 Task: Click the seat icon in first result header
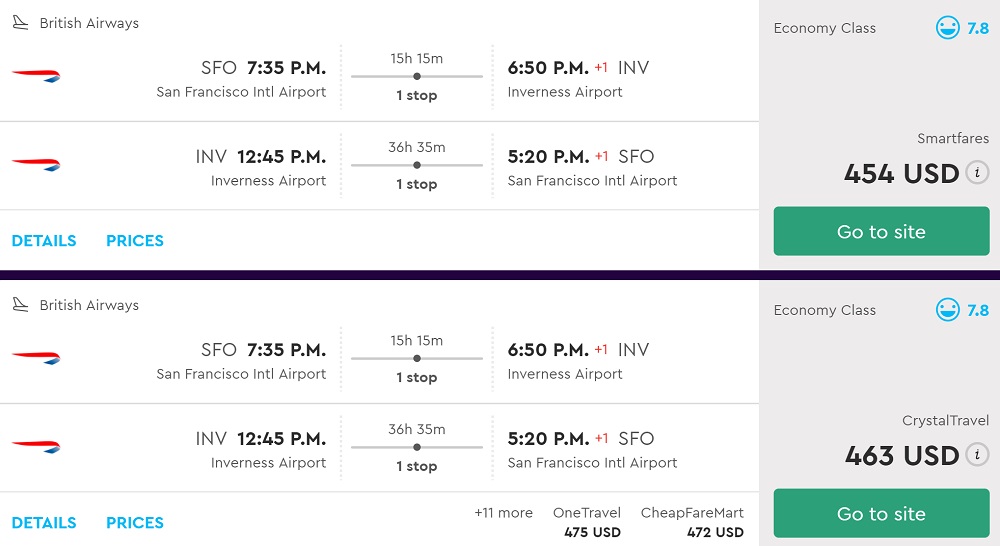point(21,23)
